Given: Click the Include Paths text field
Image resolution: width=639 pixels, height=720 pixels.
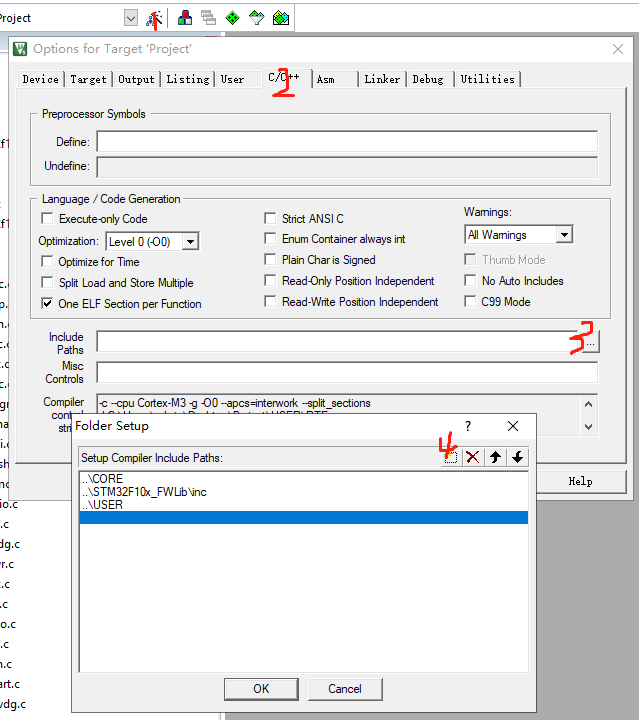Looking at the screenshot, I should pos(339,342).
